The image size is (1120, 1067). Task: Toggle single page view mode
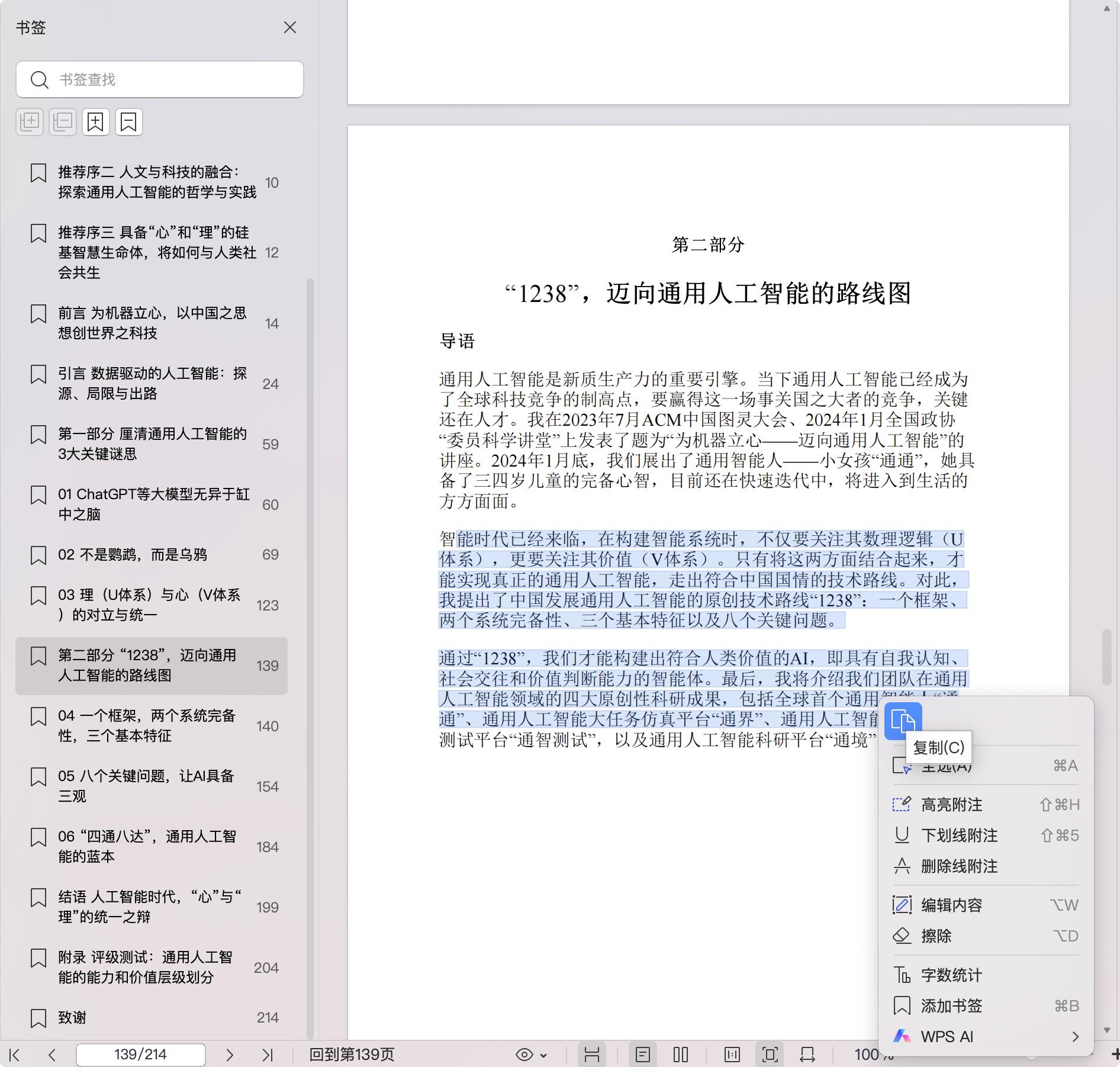tap(643, 1055)
